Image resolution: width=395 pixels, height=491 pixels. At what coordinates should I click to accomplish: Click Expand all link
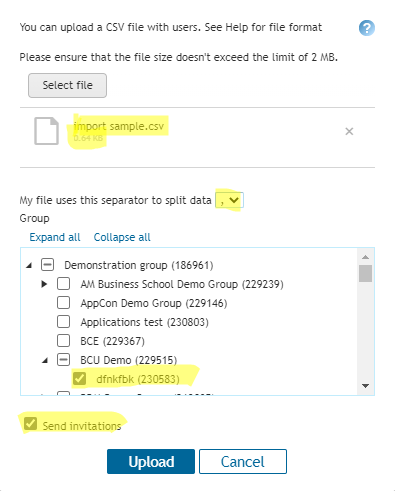(x=55, y=237)
